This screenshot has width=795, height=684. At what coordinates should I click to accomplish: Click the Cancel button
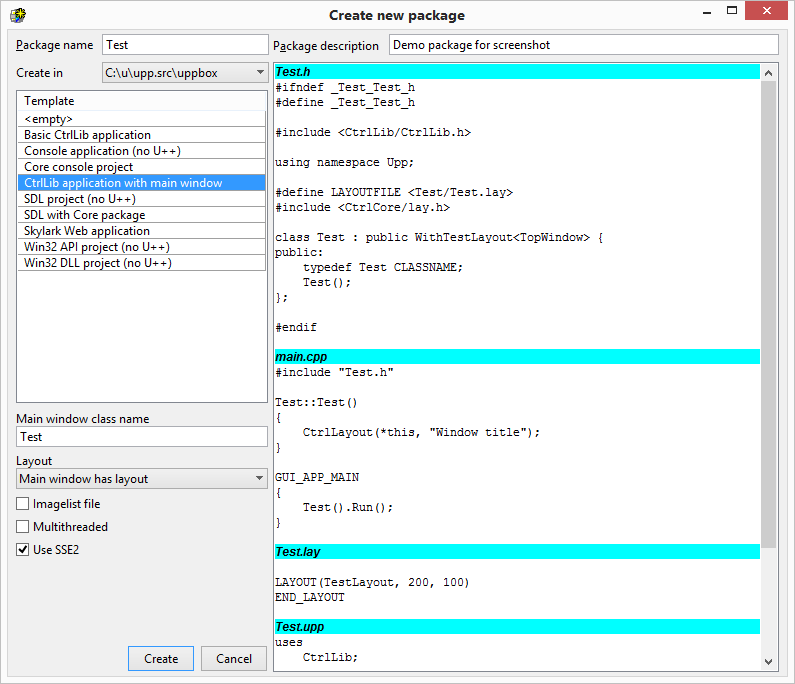[234, 659]
